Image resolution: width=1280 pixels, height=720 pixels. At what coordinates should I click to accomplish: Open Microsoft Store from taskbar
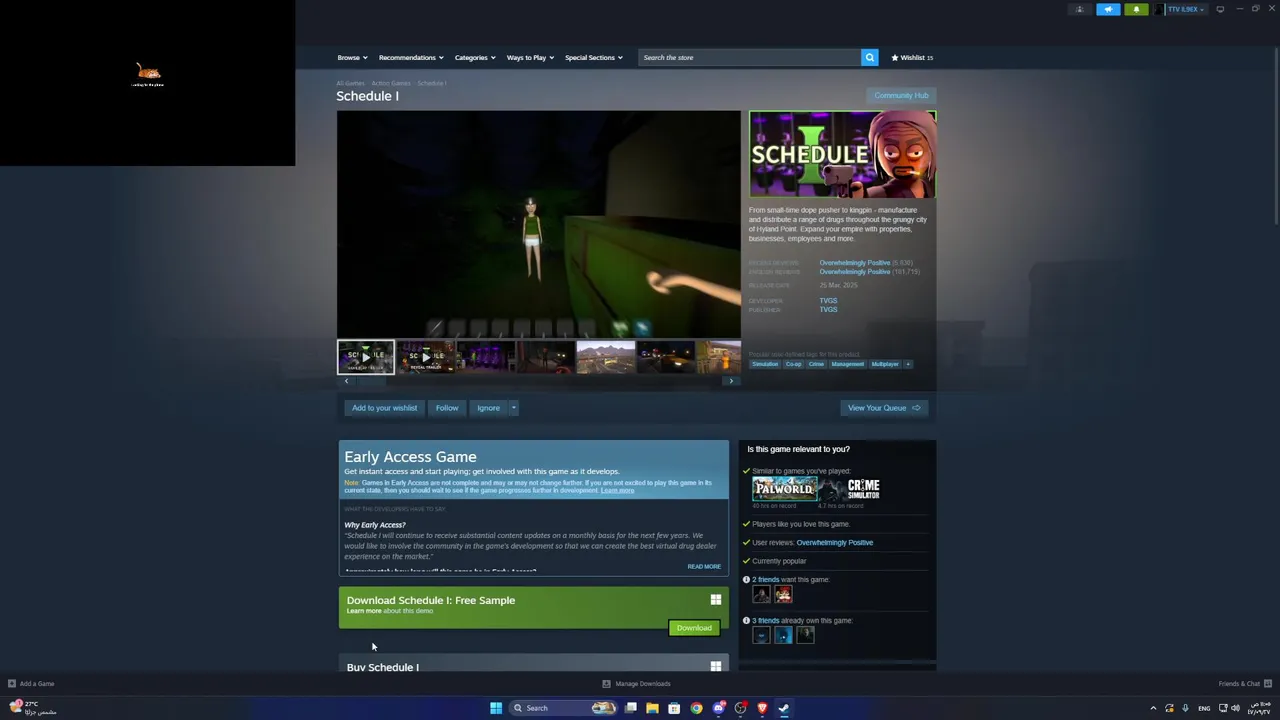click(x=674, y=708)
